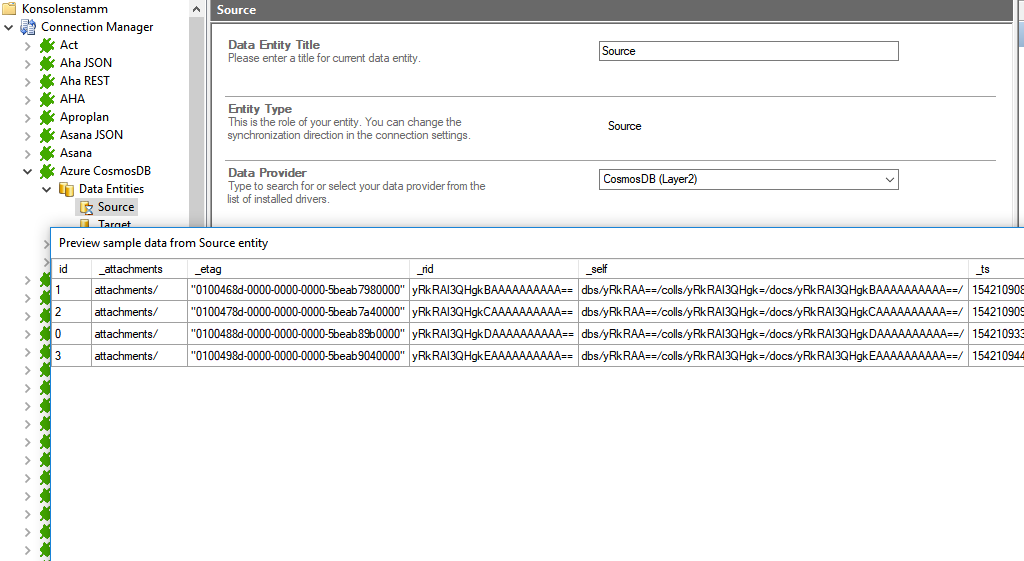This screenshot has width=1024, height=561.
Task: Click the Act connection green icon
Action: point(47,45)
